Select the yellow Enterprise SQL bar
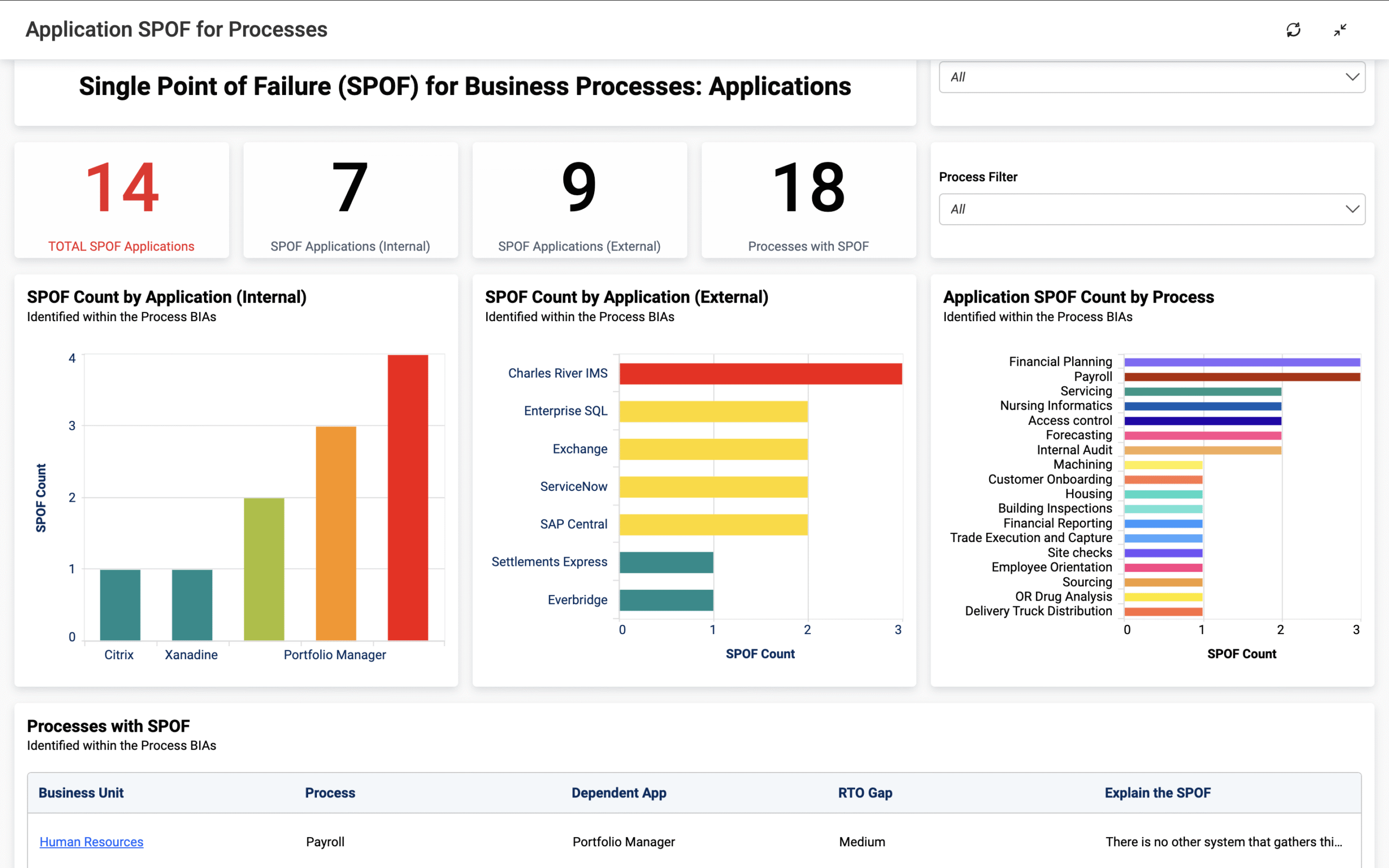The image size is (1389, 868). (713, 412)
